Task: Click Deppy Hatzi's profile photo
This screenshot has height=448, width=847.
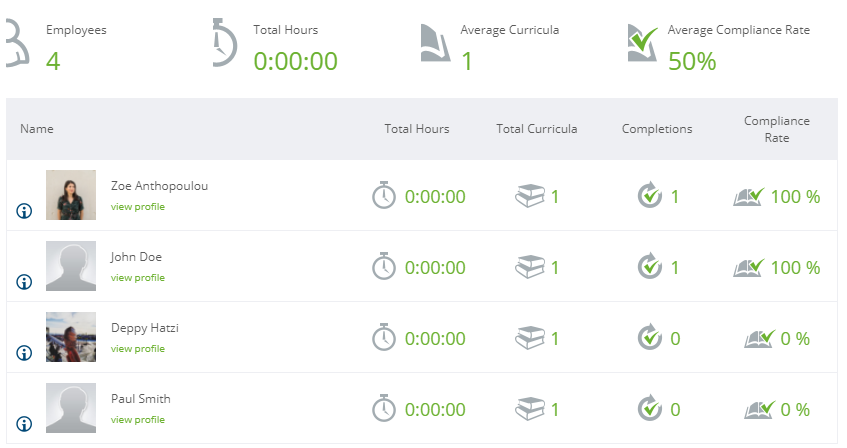Action: [x=71, y=337]
